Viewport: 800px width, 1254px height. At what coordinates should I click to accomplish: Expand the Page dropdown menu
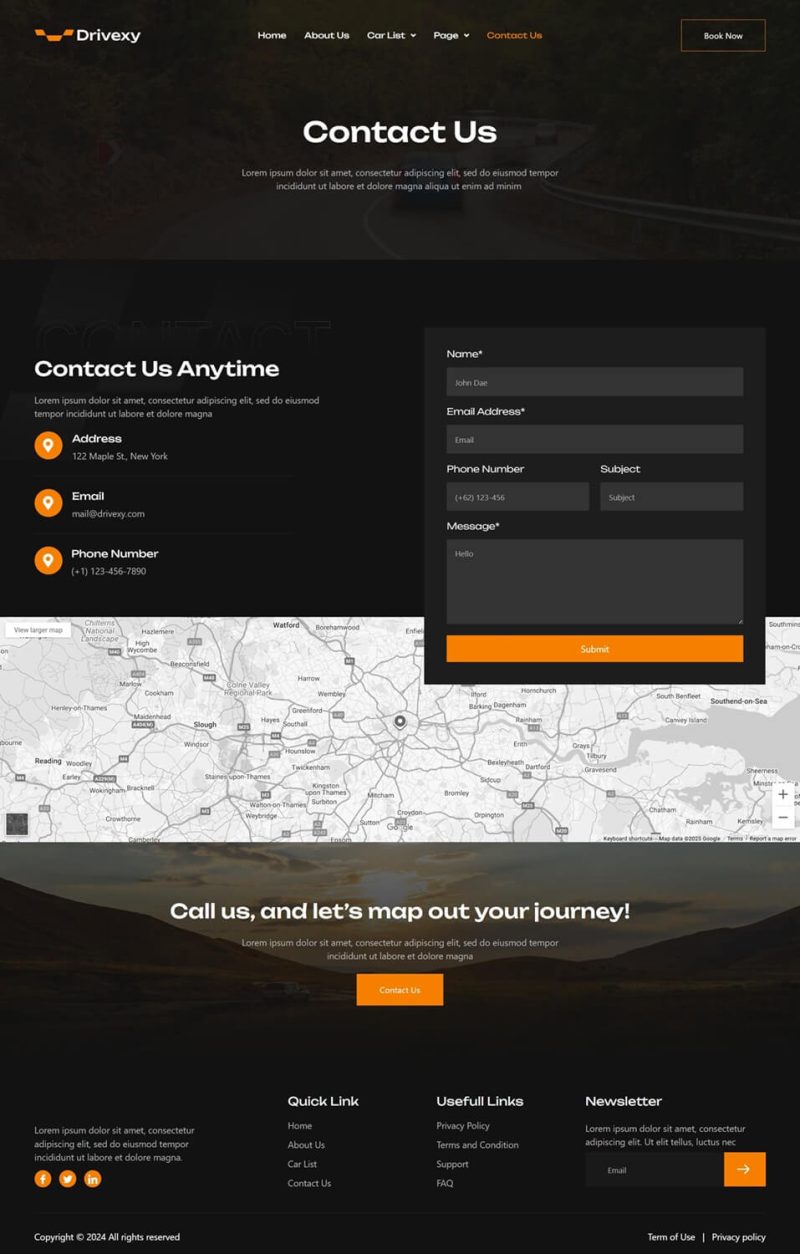pos(451,35)
